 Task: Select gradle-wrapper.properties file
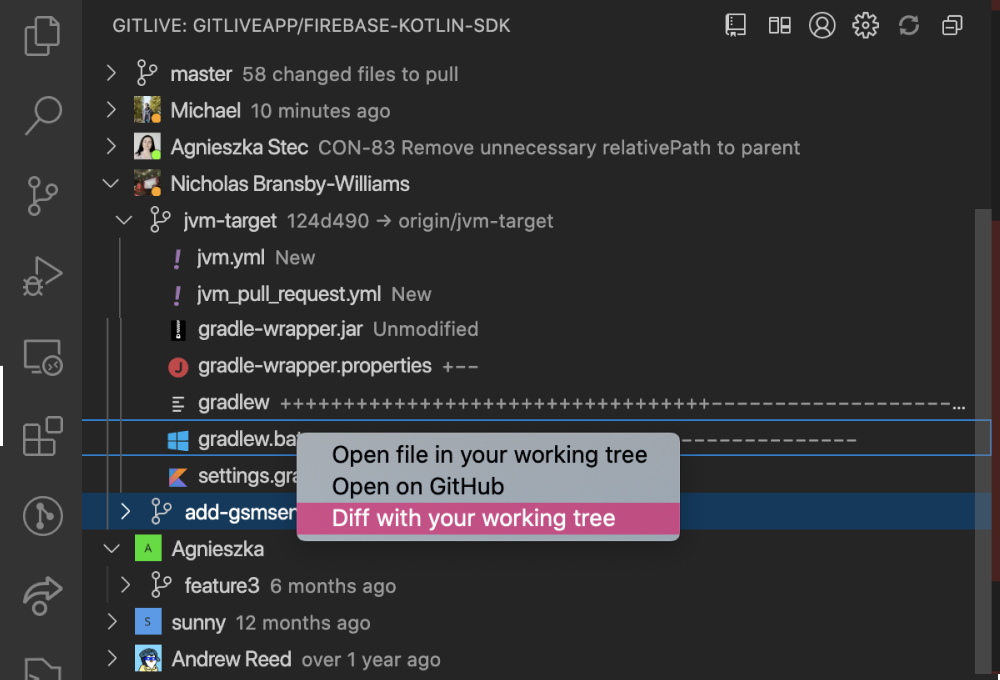pos(314,366)
